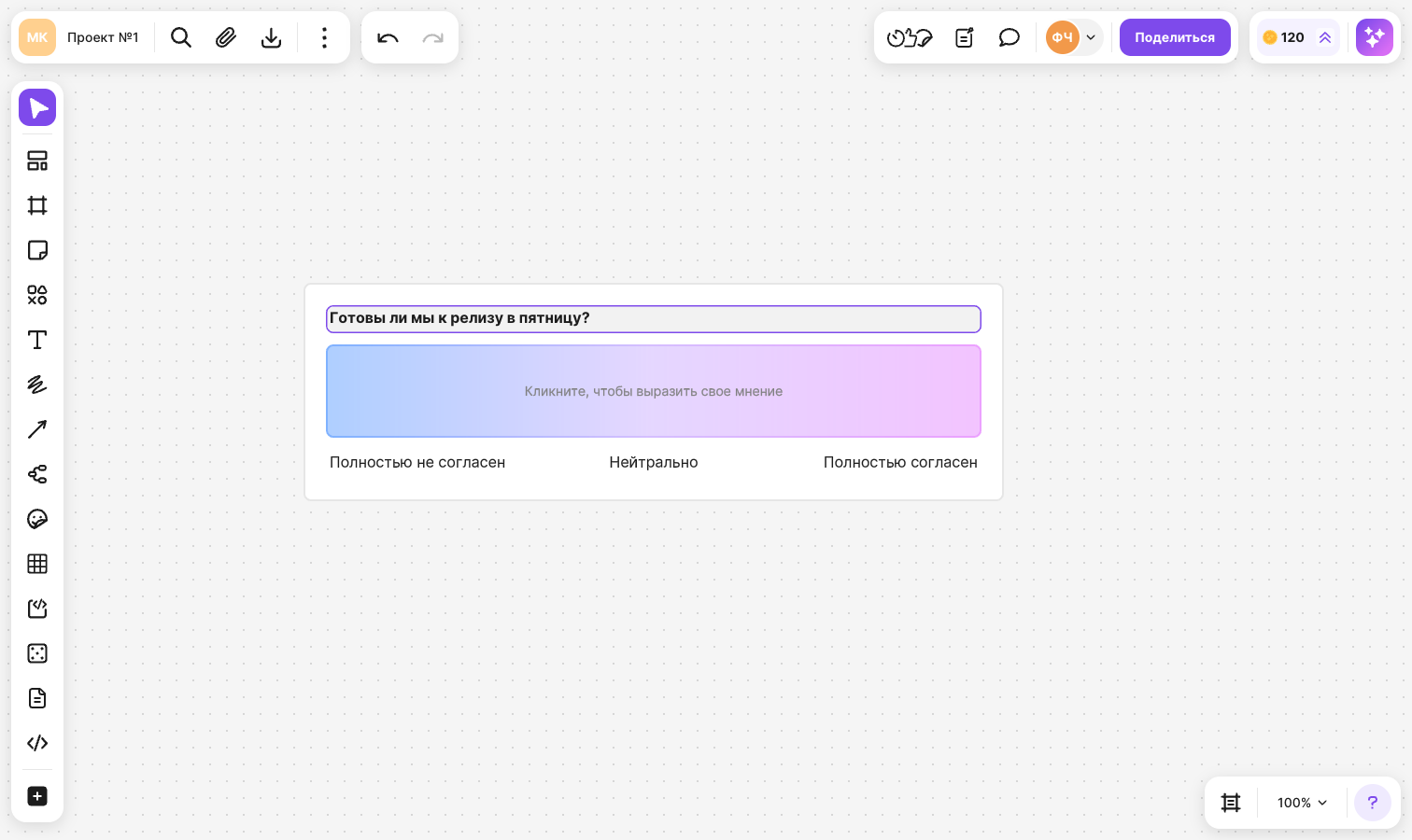The image size is (1412, 840).
Task: Click the download export icon
Action: coord(271,37)
